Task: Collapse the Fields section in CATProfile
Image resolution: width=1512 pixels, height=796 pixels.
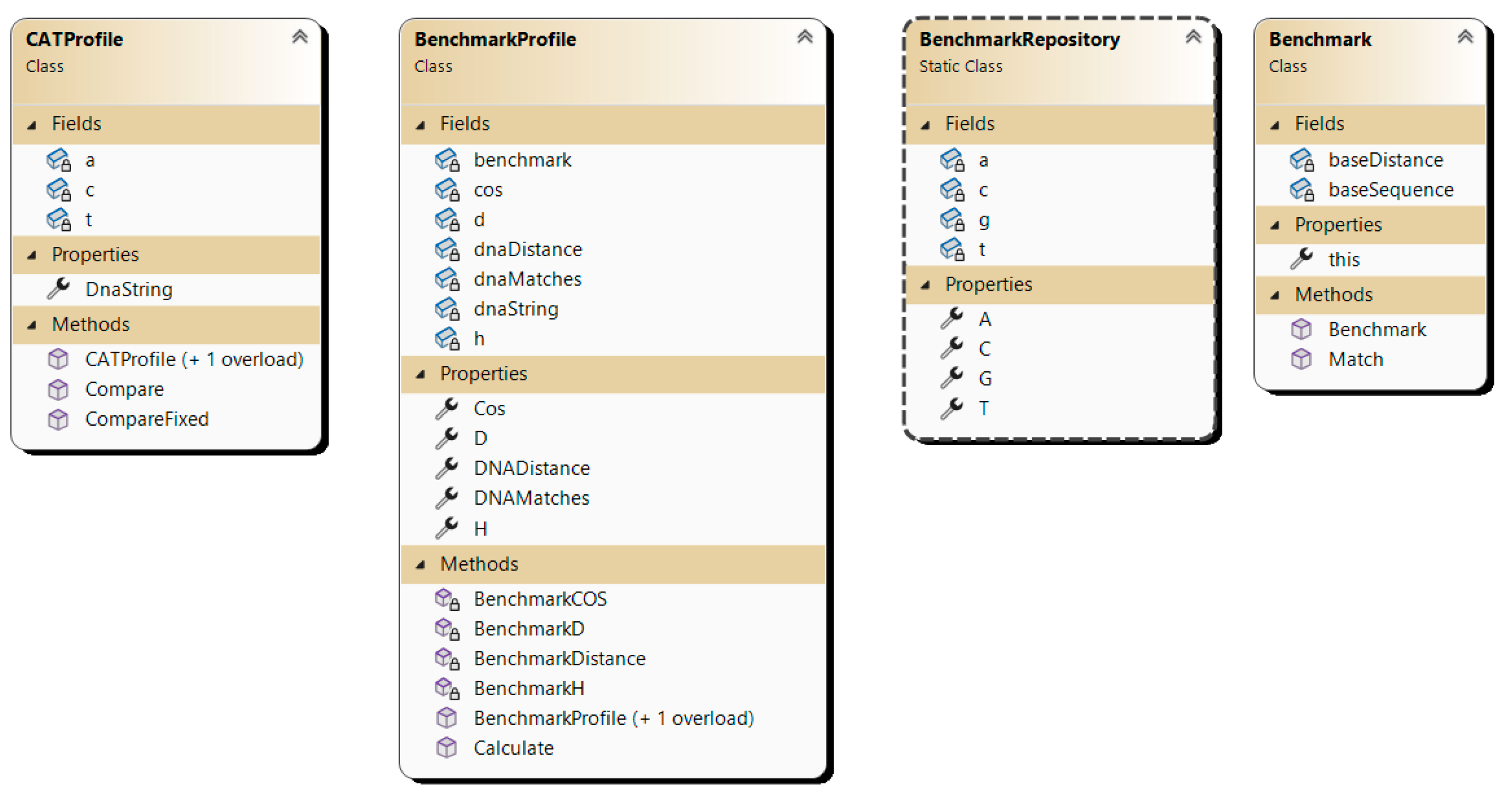Action: pos(32,124)
